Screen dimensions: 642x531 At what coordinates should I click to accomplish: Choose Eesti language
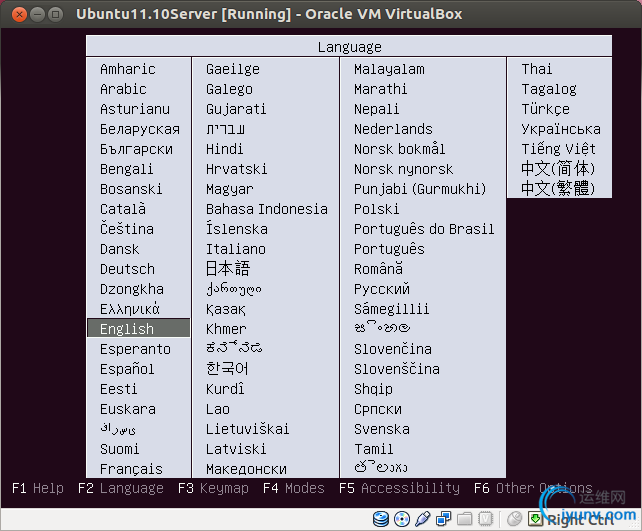[119, 389]
